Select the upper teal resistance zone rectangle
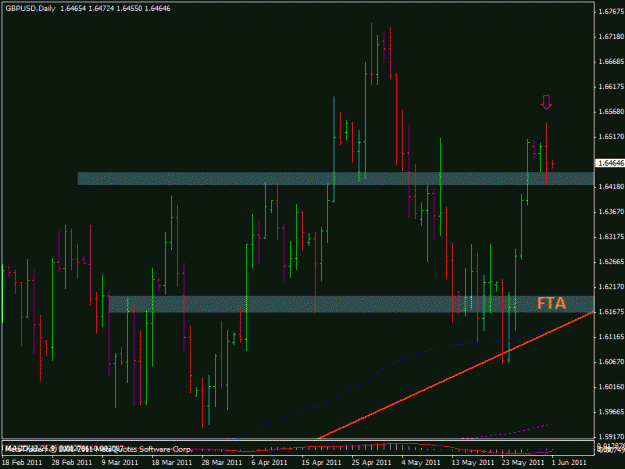The height and width of the screenshot is (469, 625). pos(336,179)
